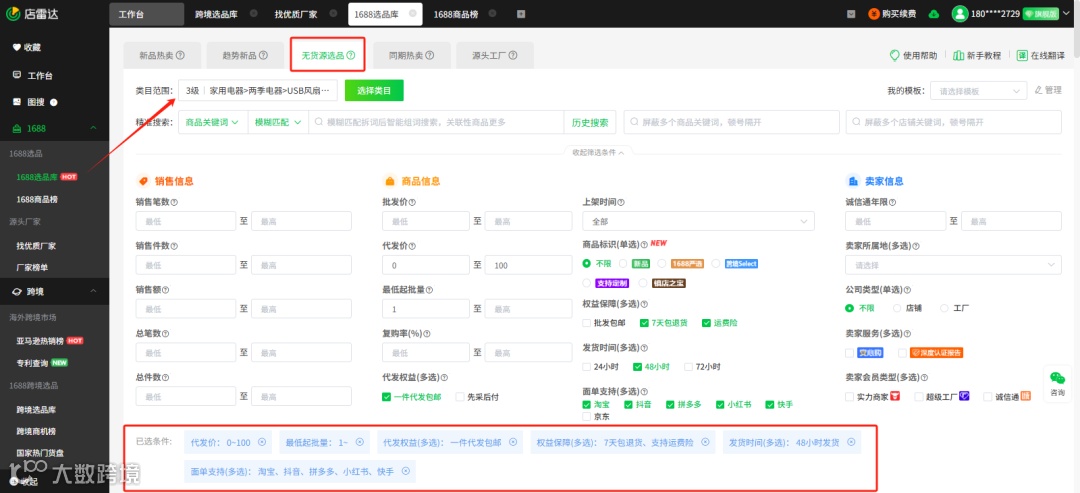Viewport: 1080px width, 493px height.
Task: Uncheck 一件代发包邮 checkbox
Action: tap(386, 397)
